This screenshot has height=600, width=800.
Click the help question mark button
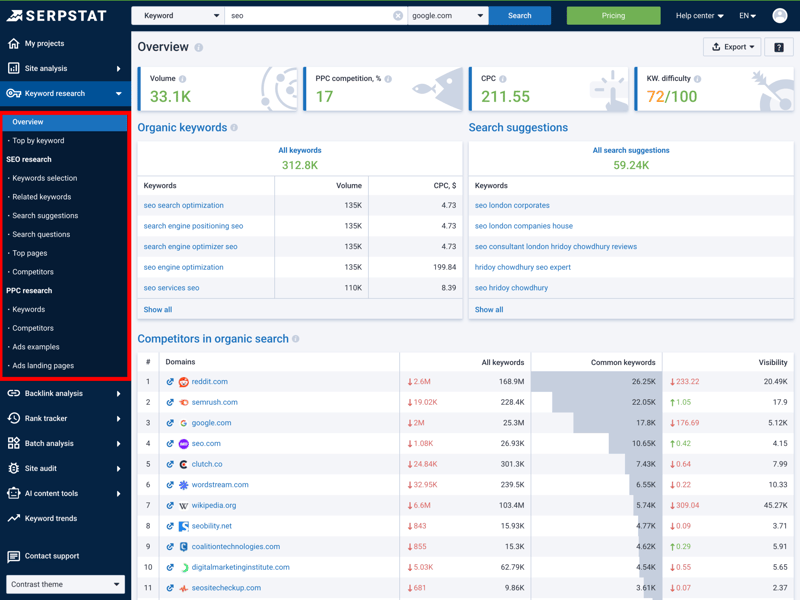(x=779, y=47)
